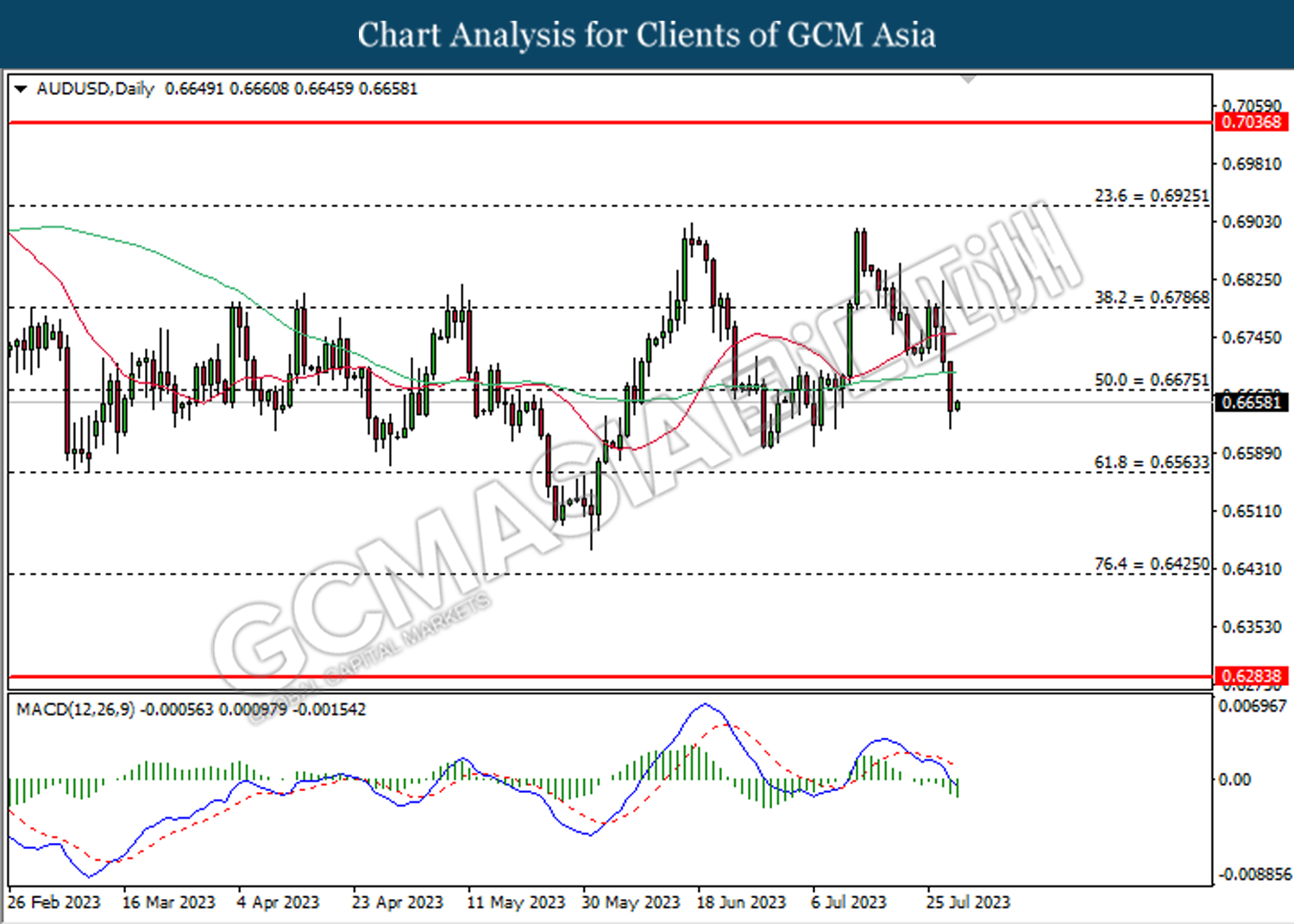Click the Fibonacci label 50.0 = 0.66751
The width and height of the screenshot is (1294, 924).
tap(1152, 380)
